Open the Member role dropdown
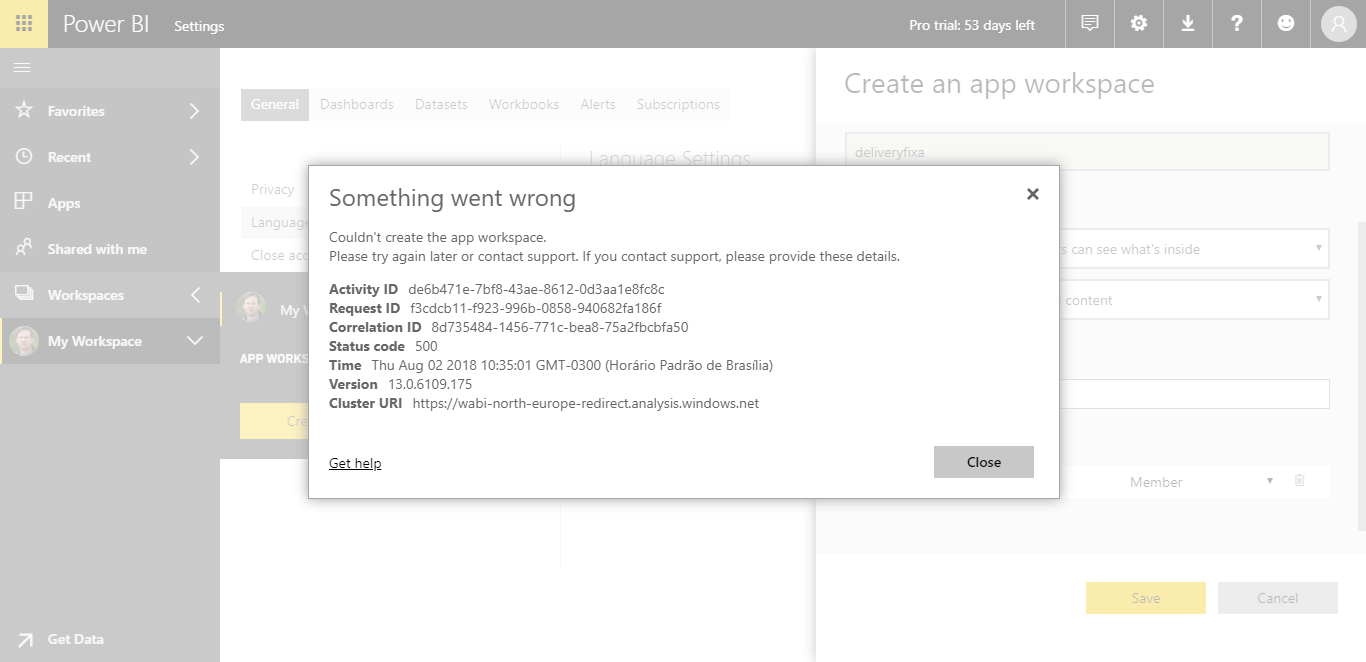Screen dimensions: 1366x662 [1201, 482]
